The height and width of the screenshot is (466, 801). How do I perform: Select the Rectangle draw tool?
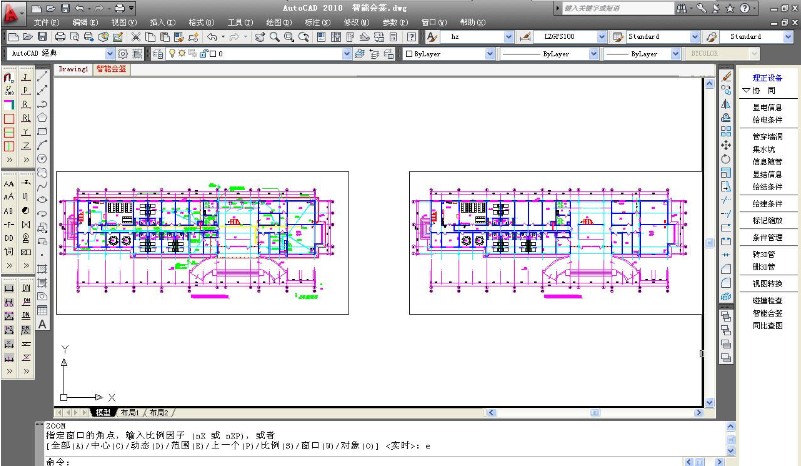pyautogui.click(x=42, y=131)
